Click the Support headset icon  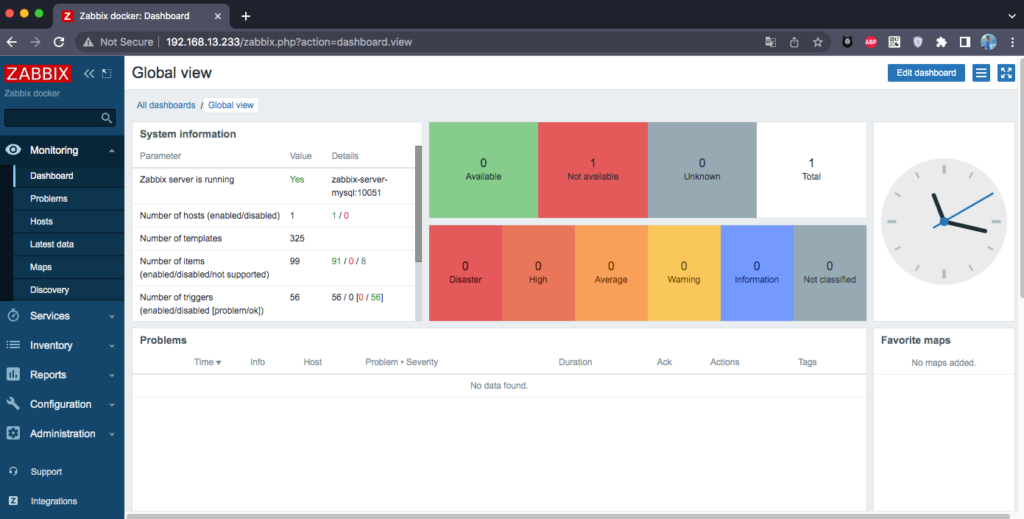pos(14,471)
